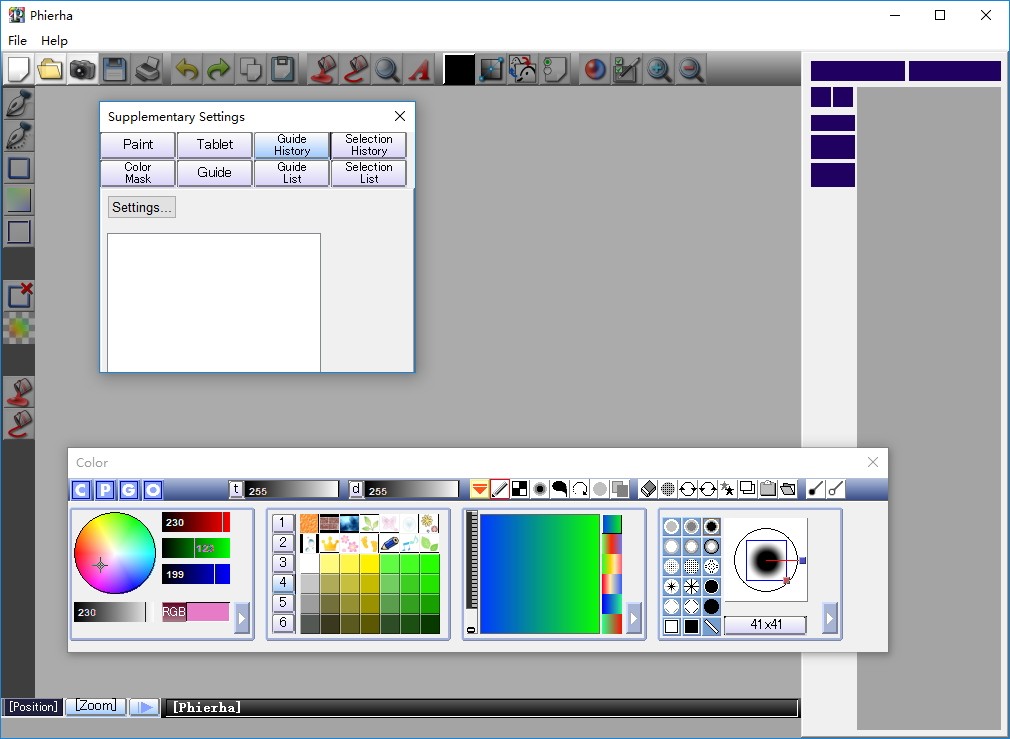This screenshot has width=1010, height=739.
Task: Select palette page 4
Action: [x=283, y=582]
